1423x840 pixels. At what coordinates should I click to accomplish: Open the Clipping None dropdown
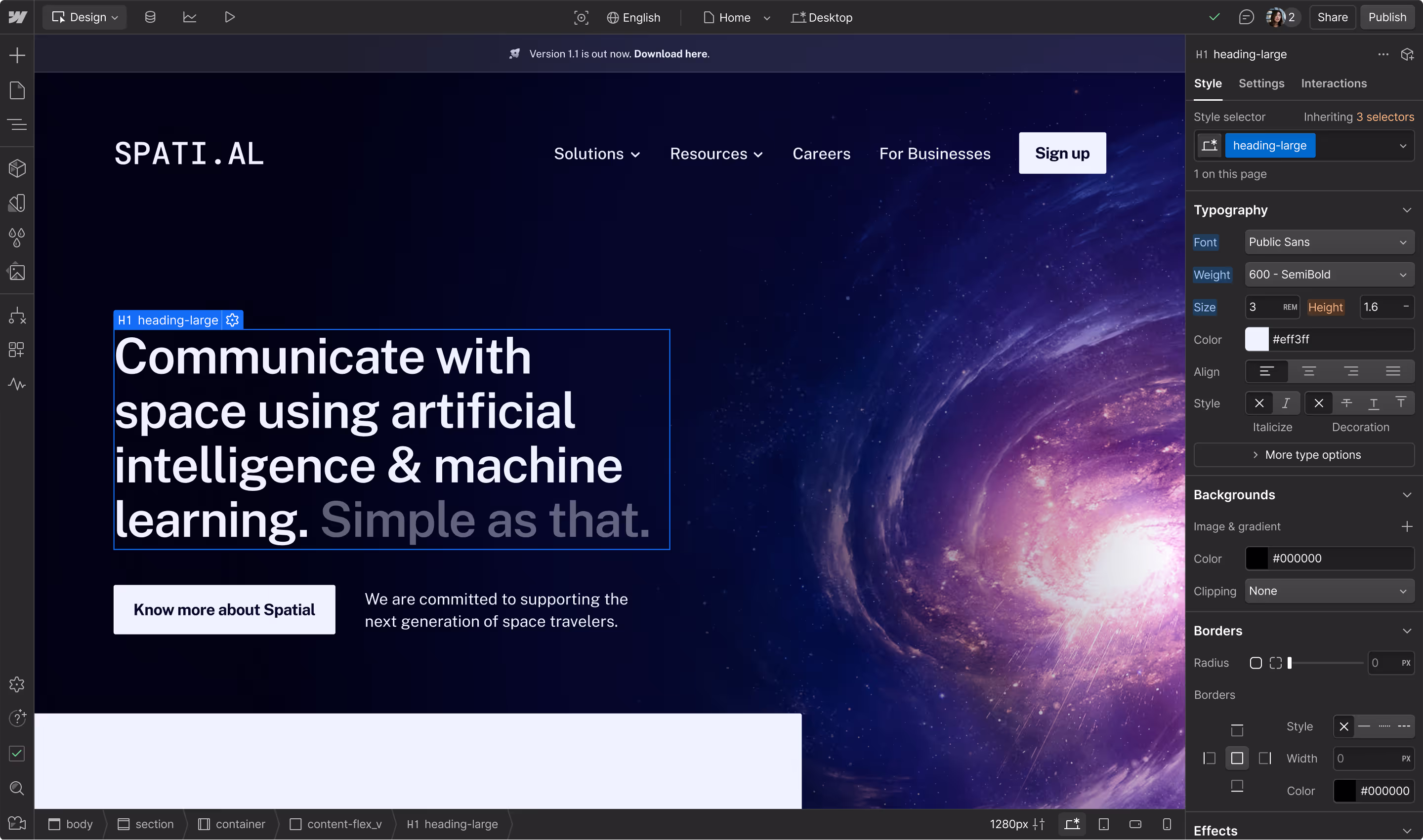[1329, 591]
